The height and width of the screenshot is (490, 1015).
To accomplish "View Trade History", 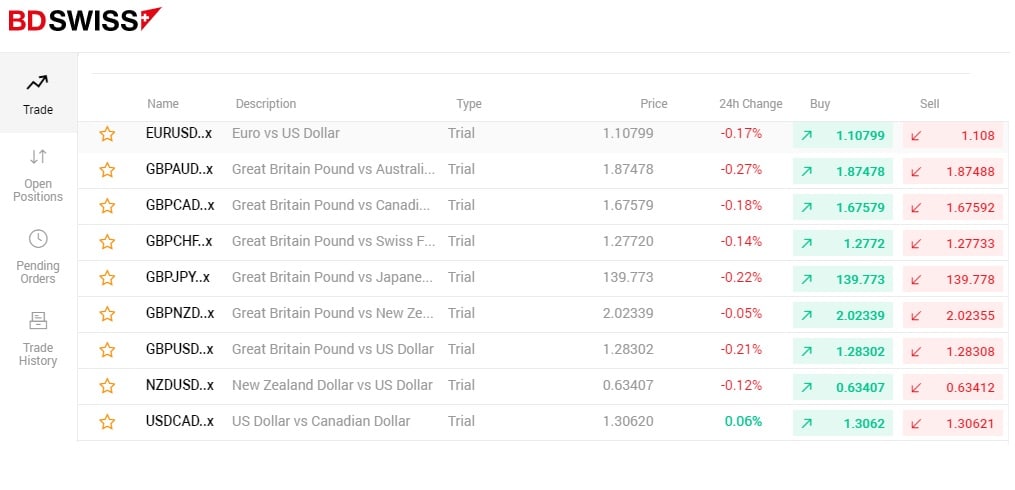I will [x=38, y=338].
